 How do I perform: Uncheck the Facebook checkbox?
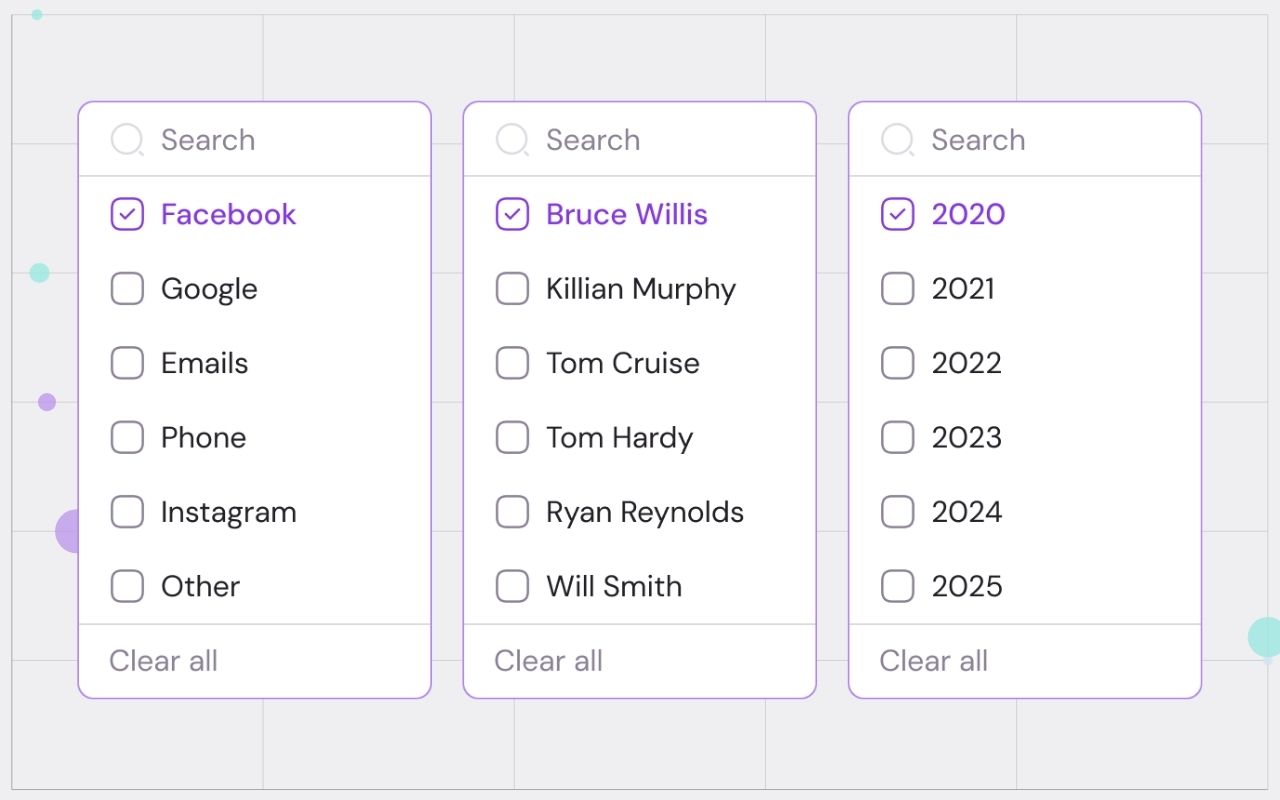(x=127, y=214)
